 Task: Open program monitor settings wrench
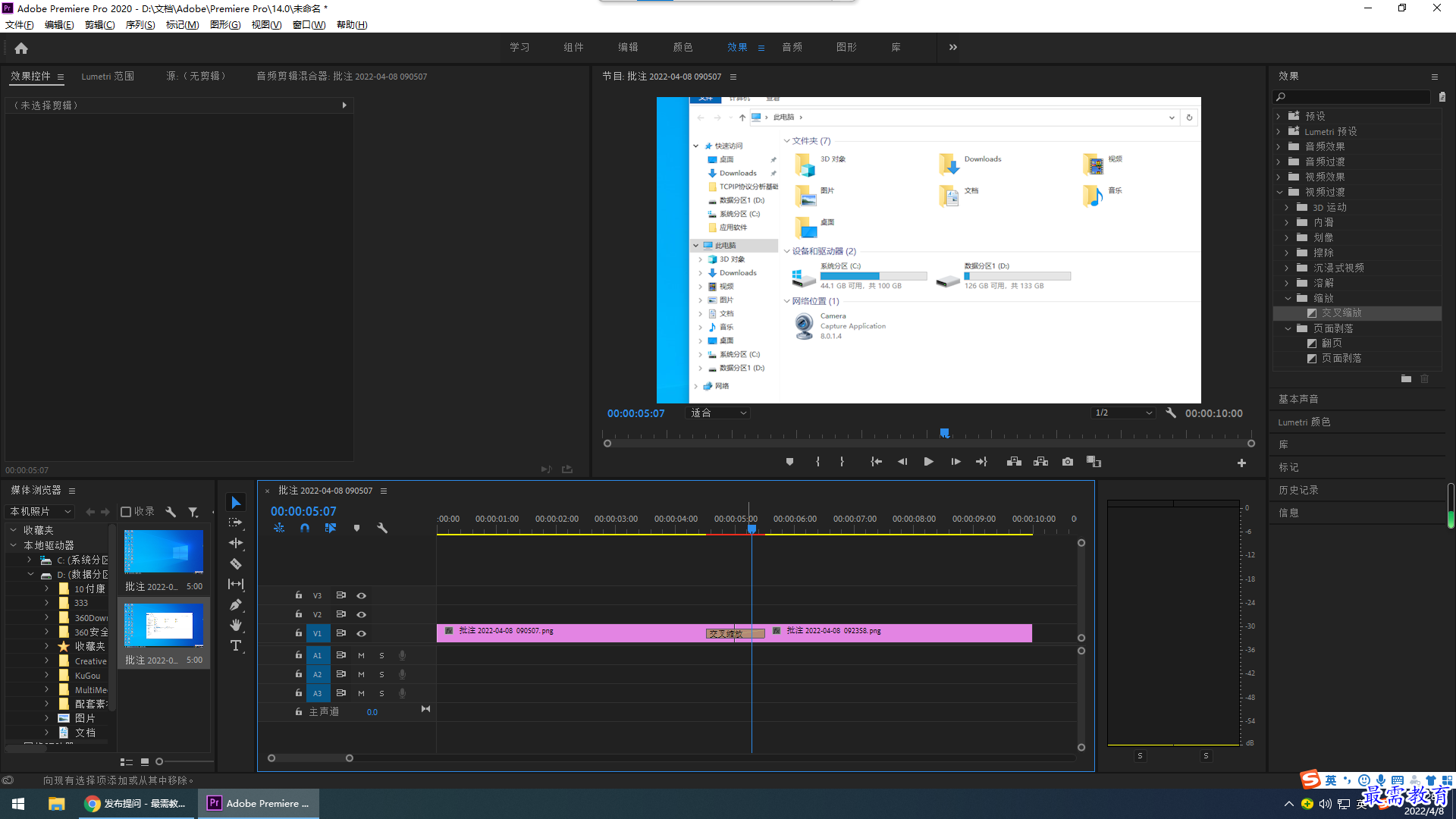click(1171, 413)
